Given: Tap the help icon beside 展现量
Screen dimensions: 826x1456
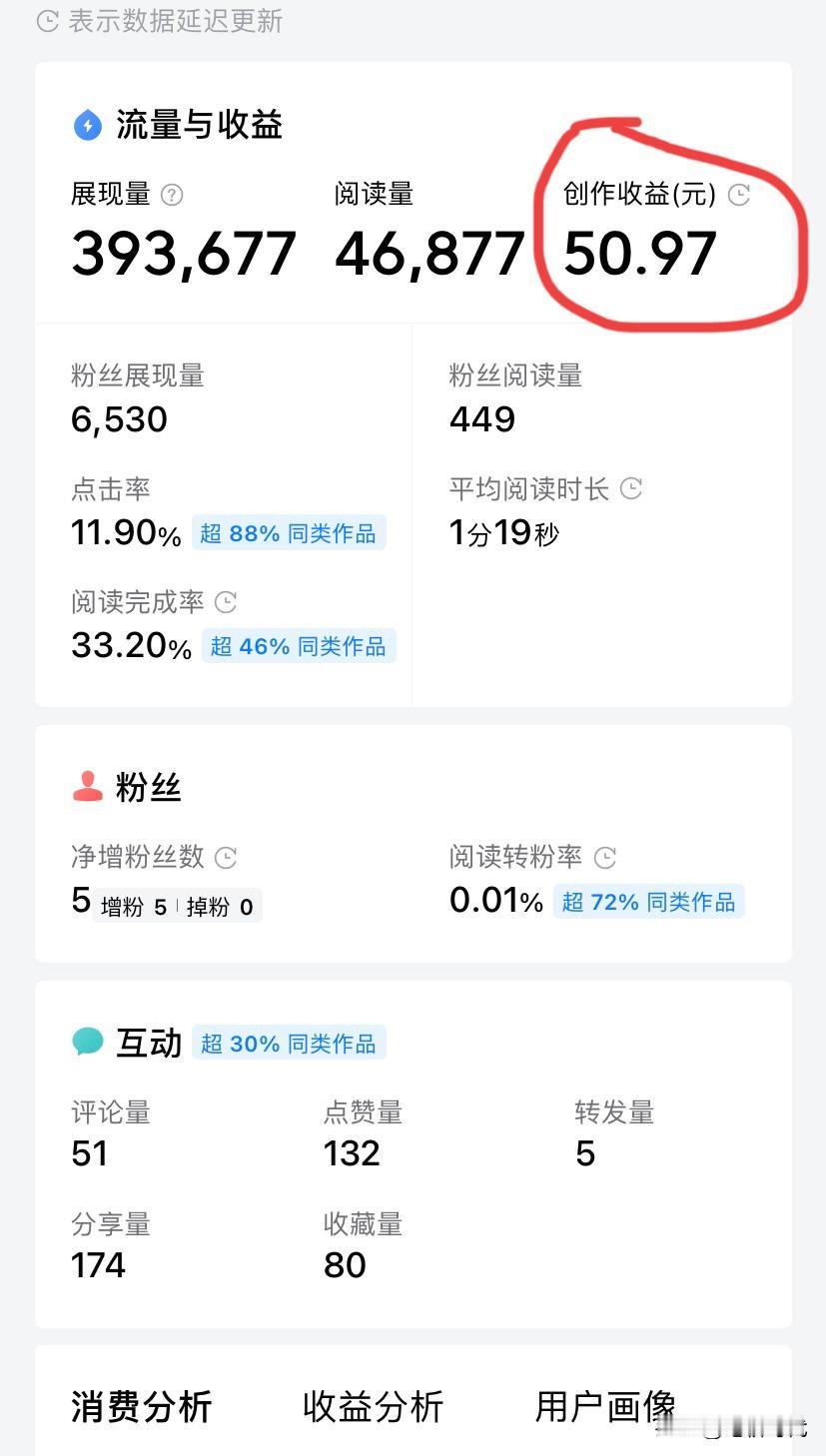Looking at the screenshot, I should (172, 195).
